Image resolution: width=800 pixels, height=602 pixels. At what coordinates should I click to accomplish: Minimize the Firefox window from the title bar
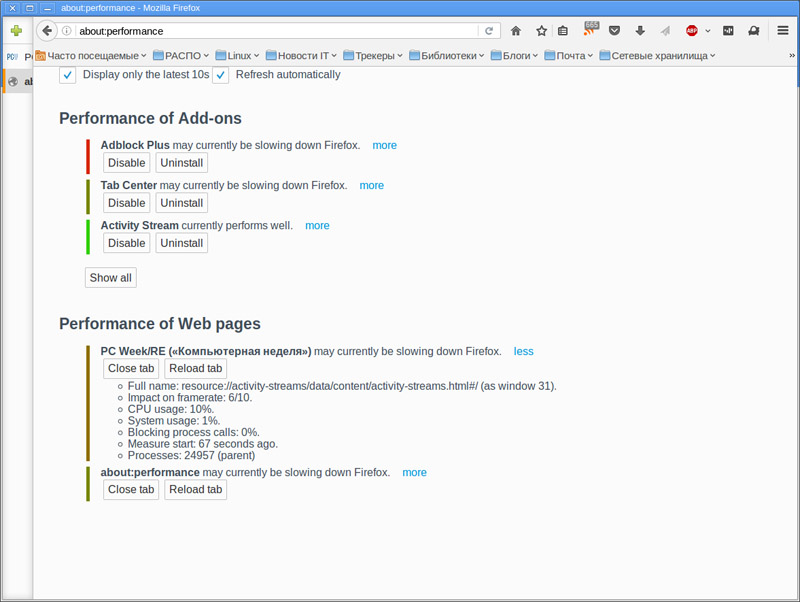[x=46, y=8]
